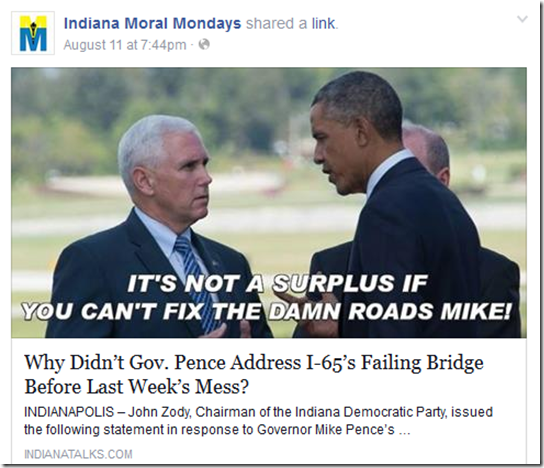
Task: Click 'the following statement in response' text line
Action: point(217,429)
